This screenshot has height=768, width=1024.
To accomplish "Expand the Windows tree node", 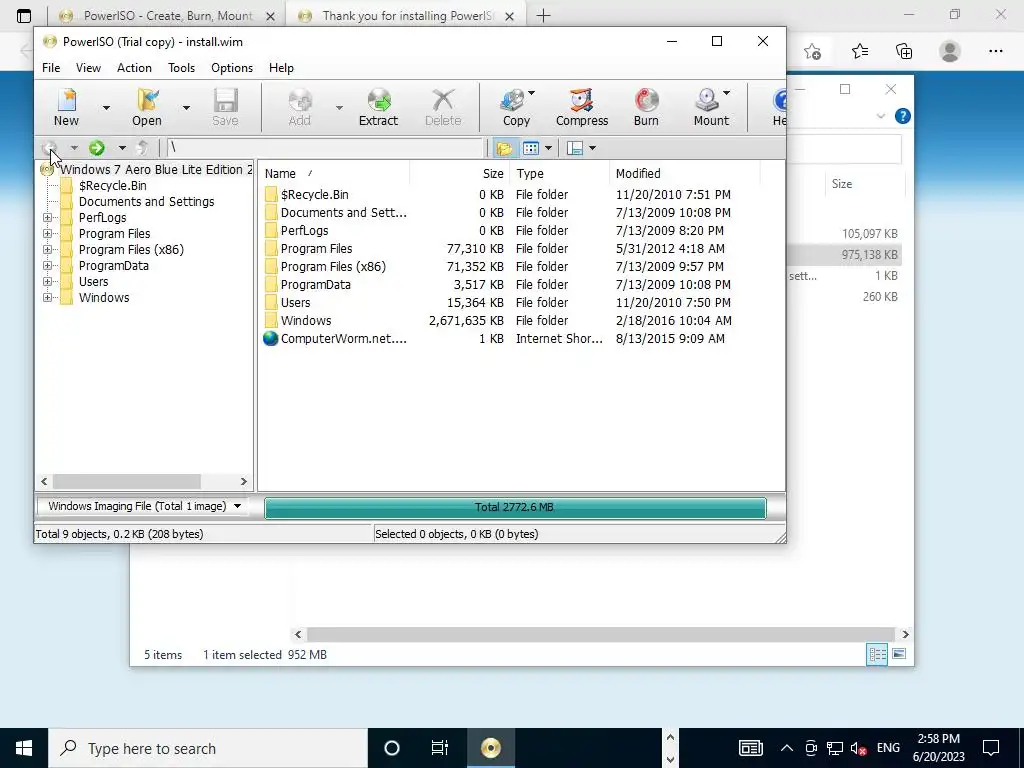I will point(47,297).
